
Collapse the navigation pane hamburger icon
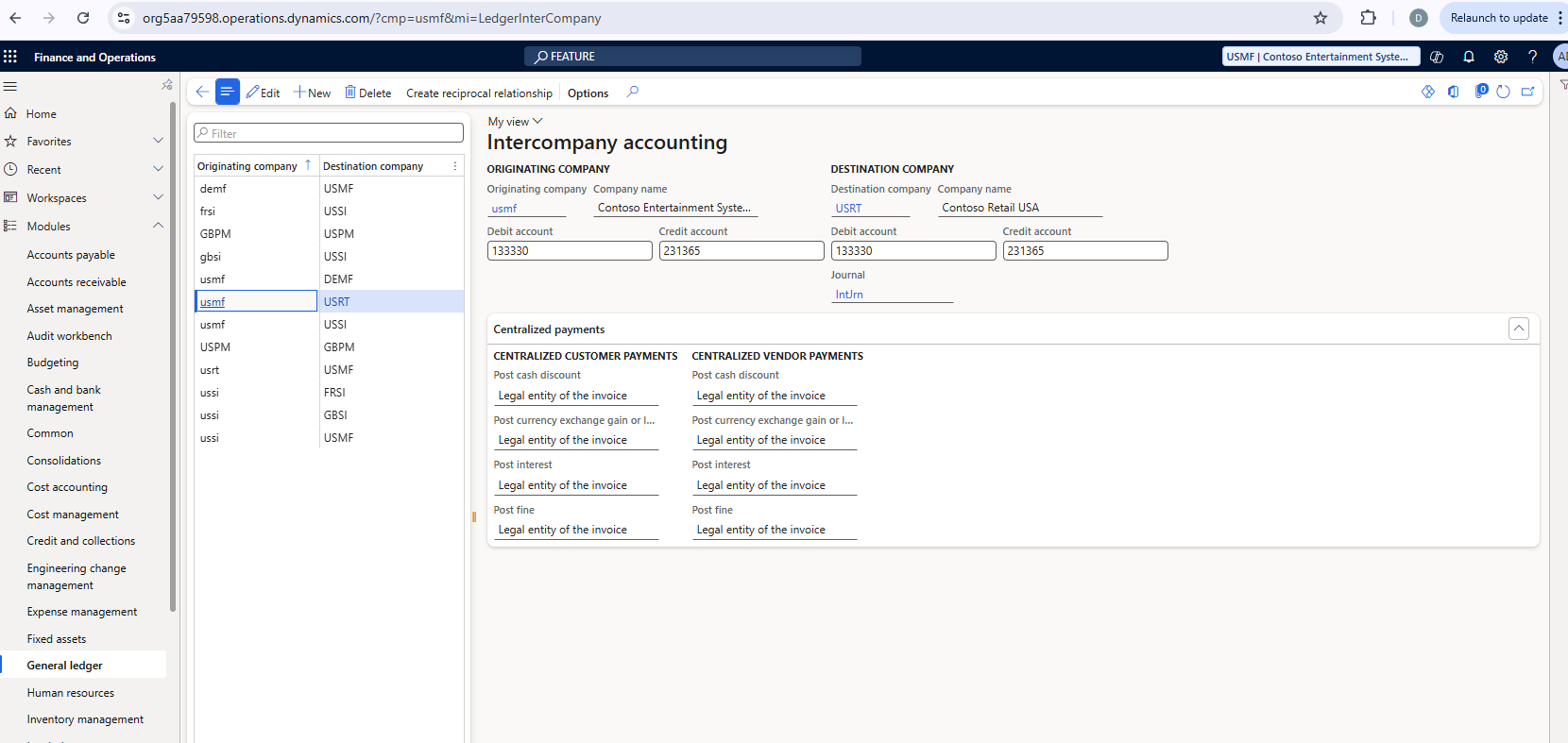10,86
